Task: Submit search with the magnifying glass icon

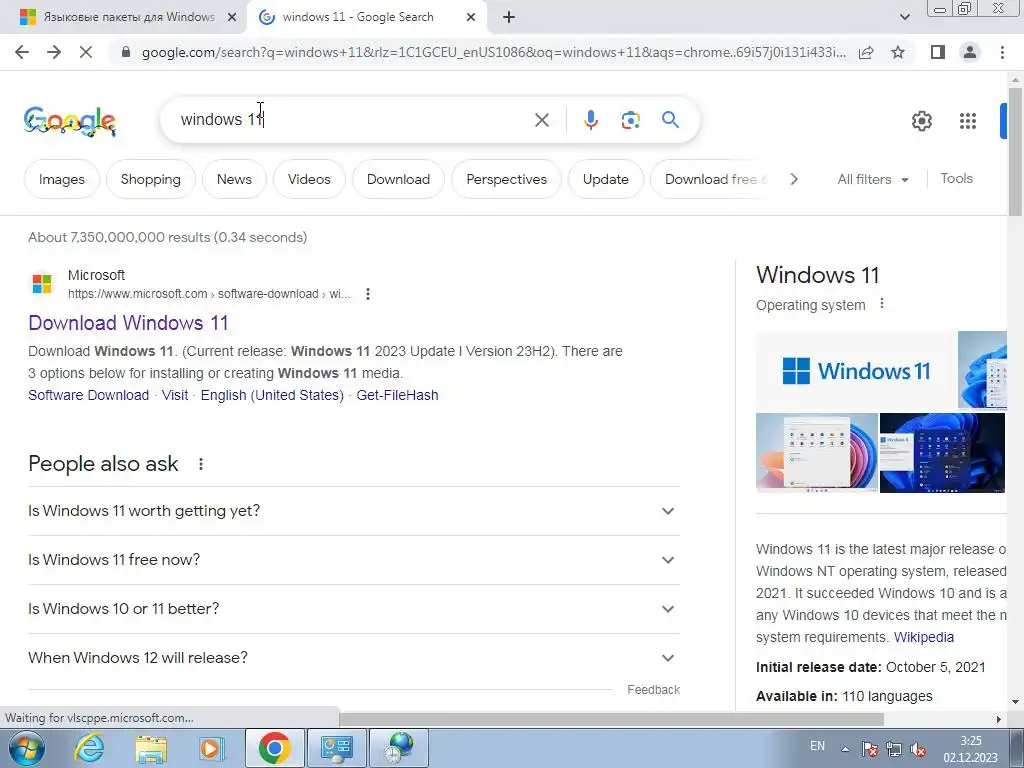Action: (x=671, y=120)
